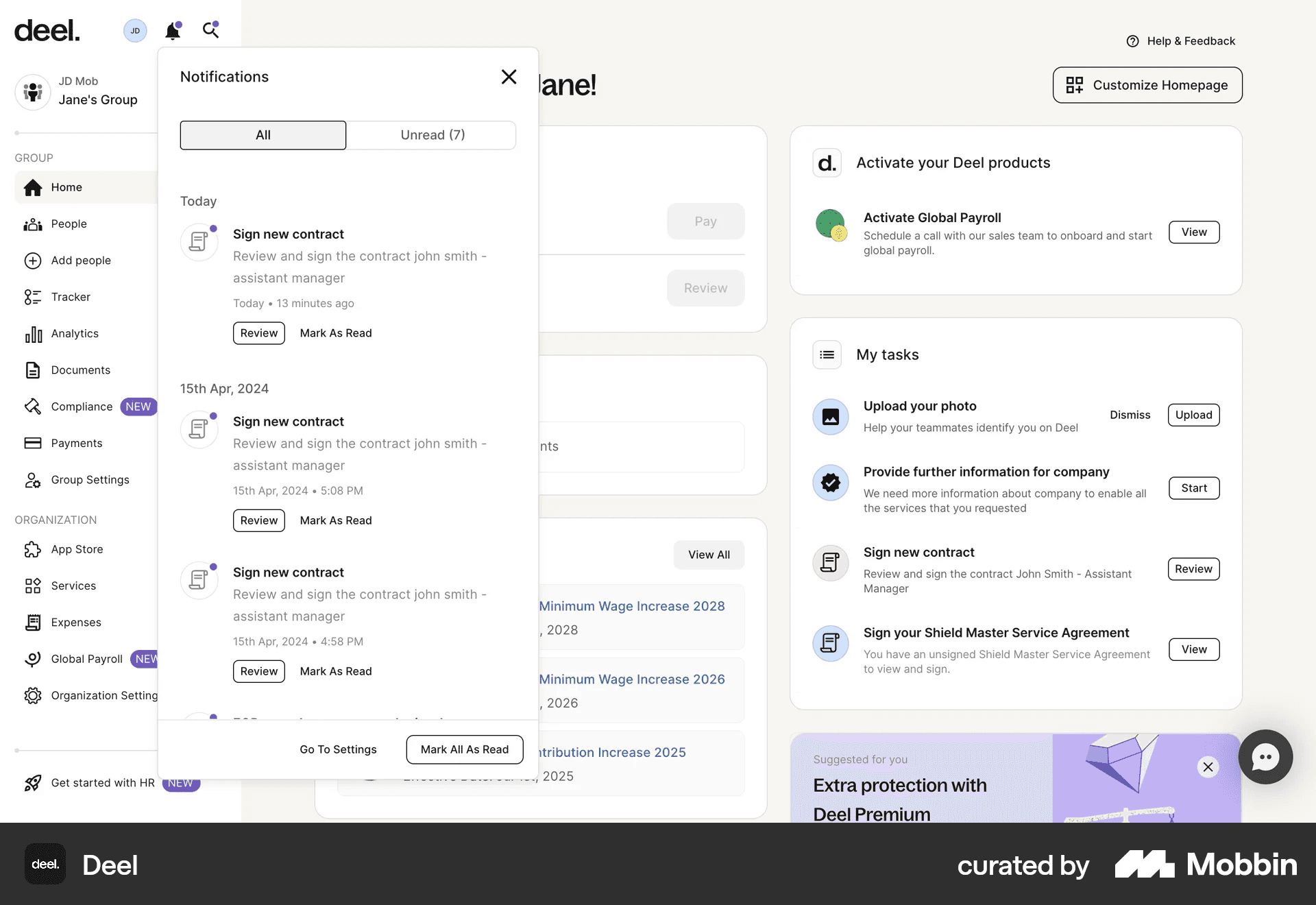The image size is (1316, 905).
Task: Review the 4:58 PM contract notification
Action: (259, 671)
